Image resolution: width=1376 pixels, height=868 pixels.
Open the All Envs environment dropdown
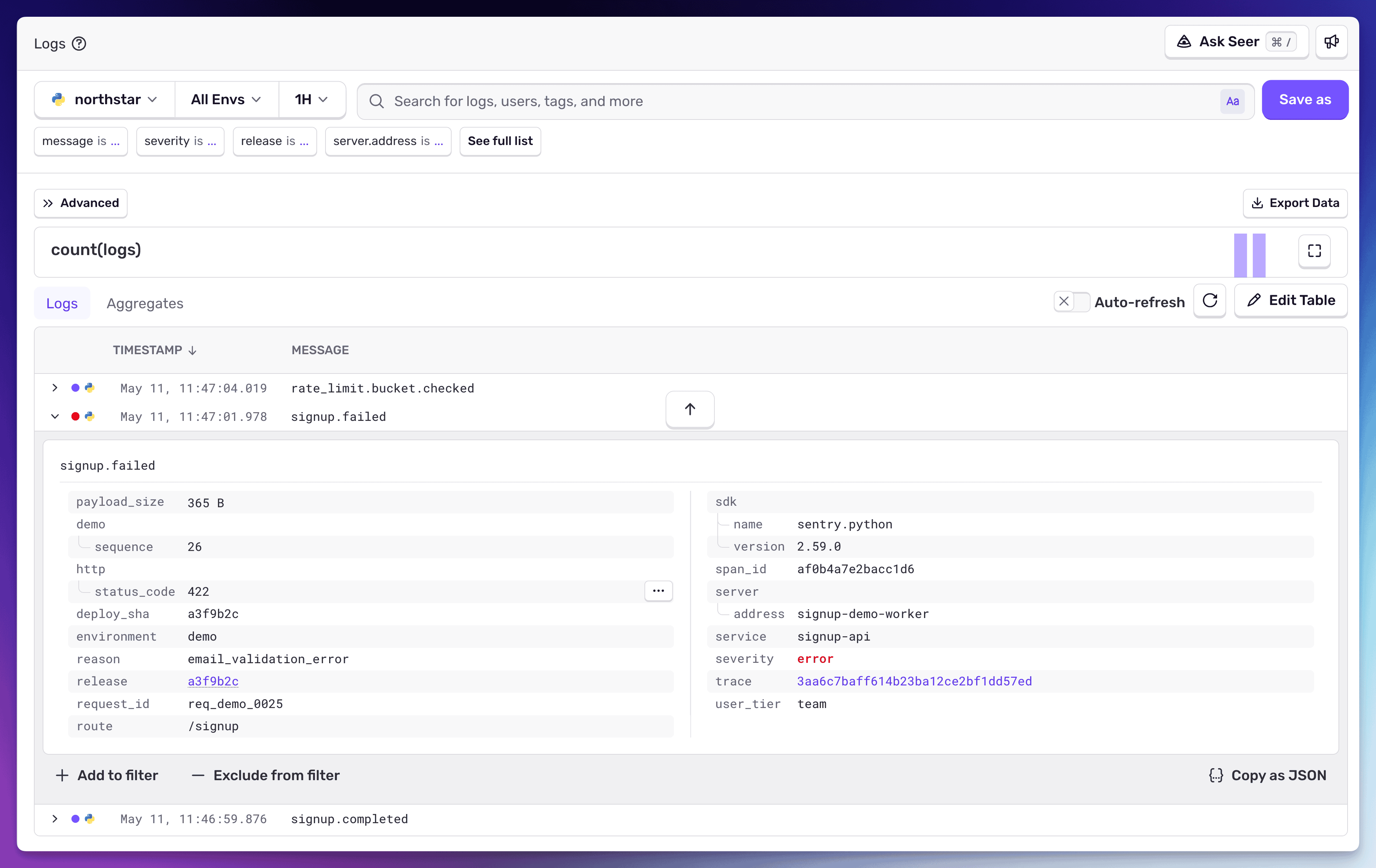226,99
